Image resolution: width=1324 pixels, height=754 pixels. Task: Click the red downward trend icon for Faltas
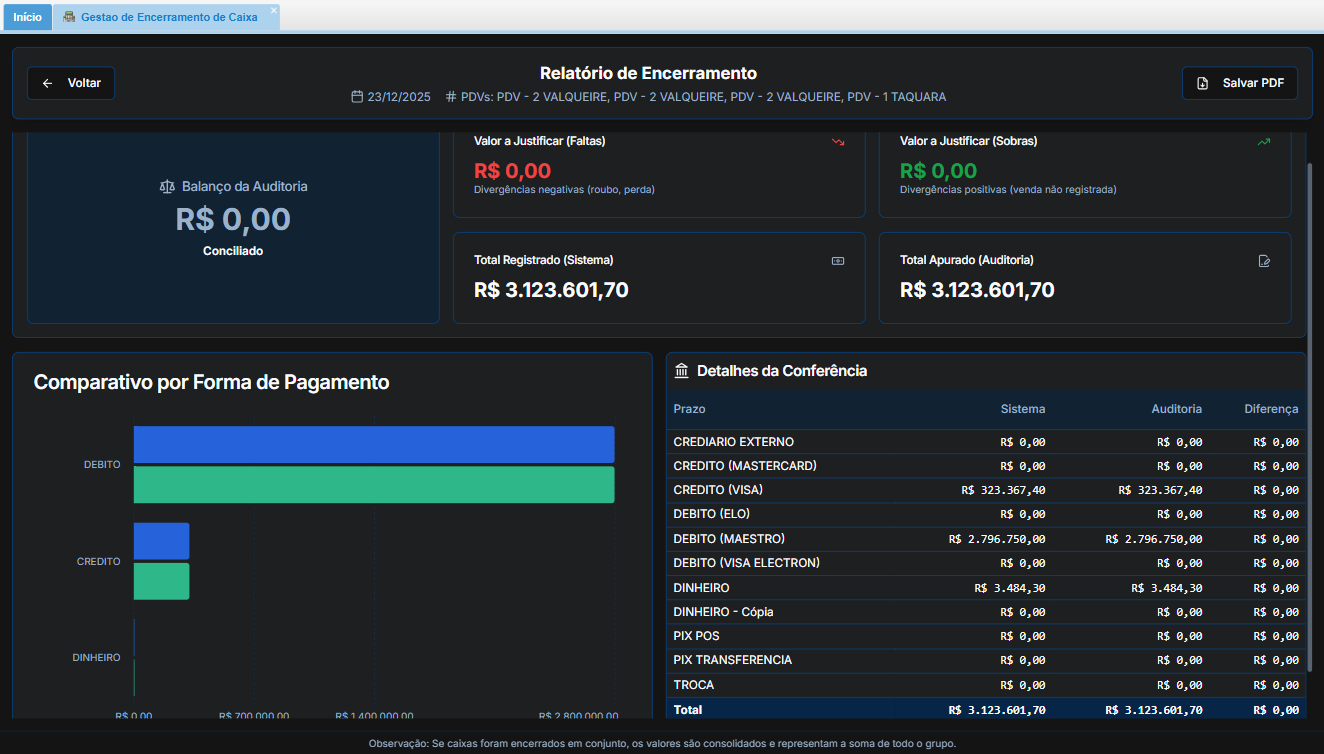[838, 142]
